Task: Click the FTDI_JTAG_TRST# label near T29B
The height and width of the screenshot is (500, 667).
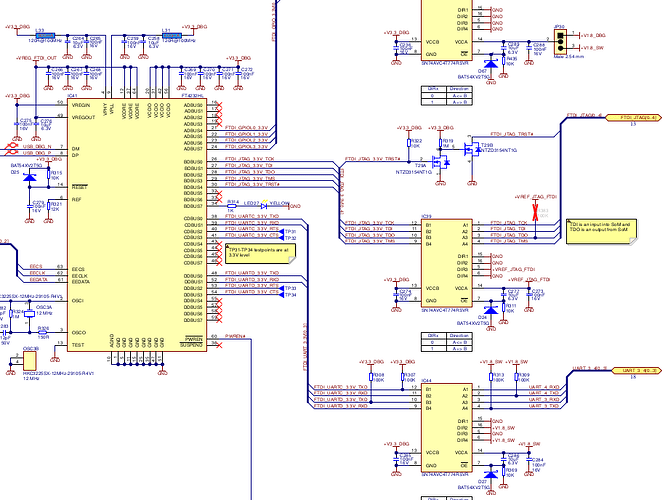Action: [512, 134]
